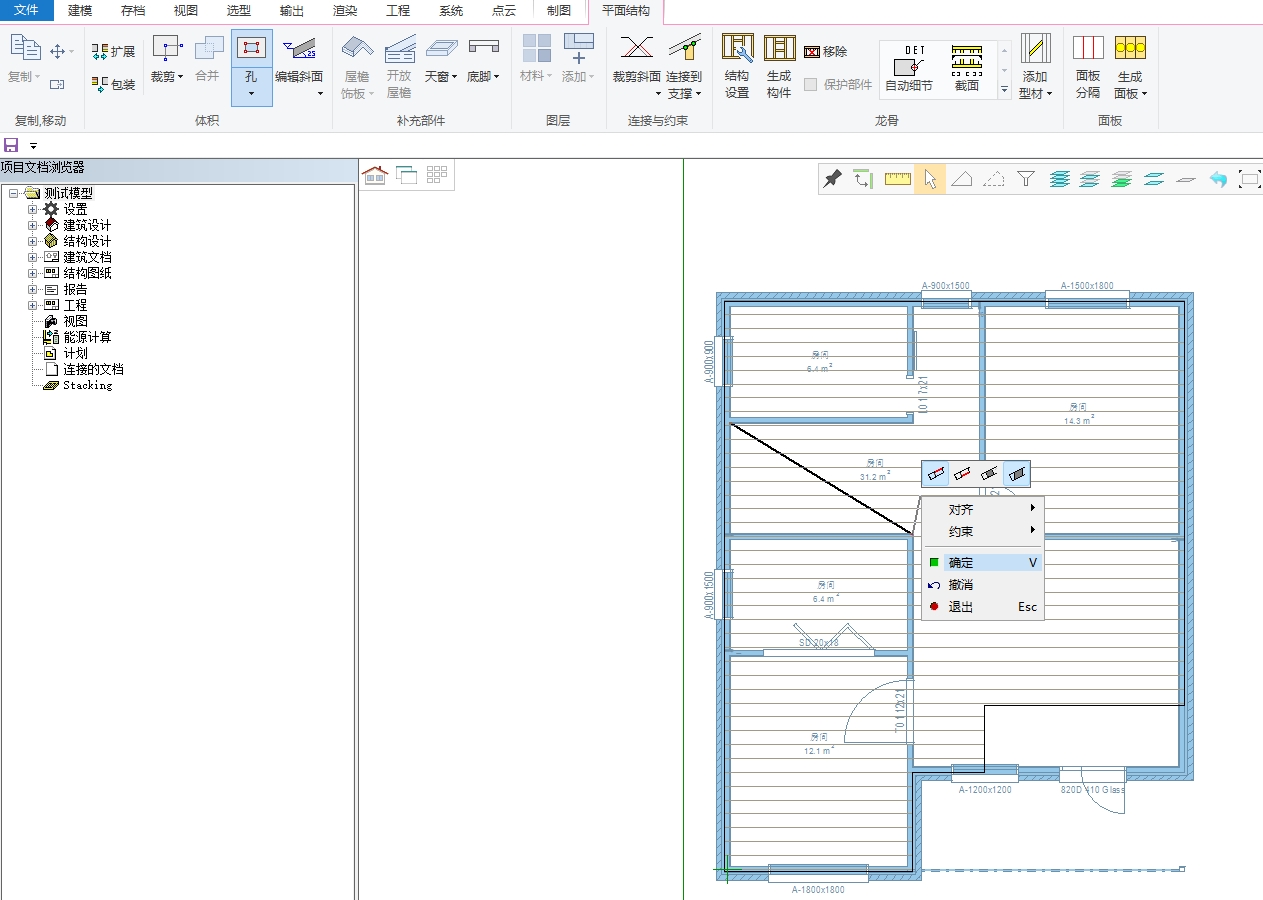Click 面板分隔 (Panel Split) icon
Screen dimensions: 1263x900
tap(1088, 47)
